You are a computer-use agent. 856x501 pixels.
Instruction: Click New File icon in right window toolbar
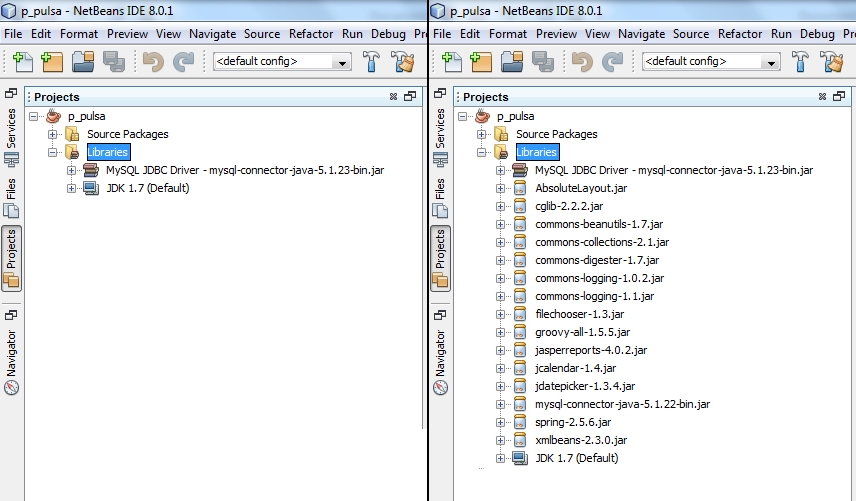[451, 62]
